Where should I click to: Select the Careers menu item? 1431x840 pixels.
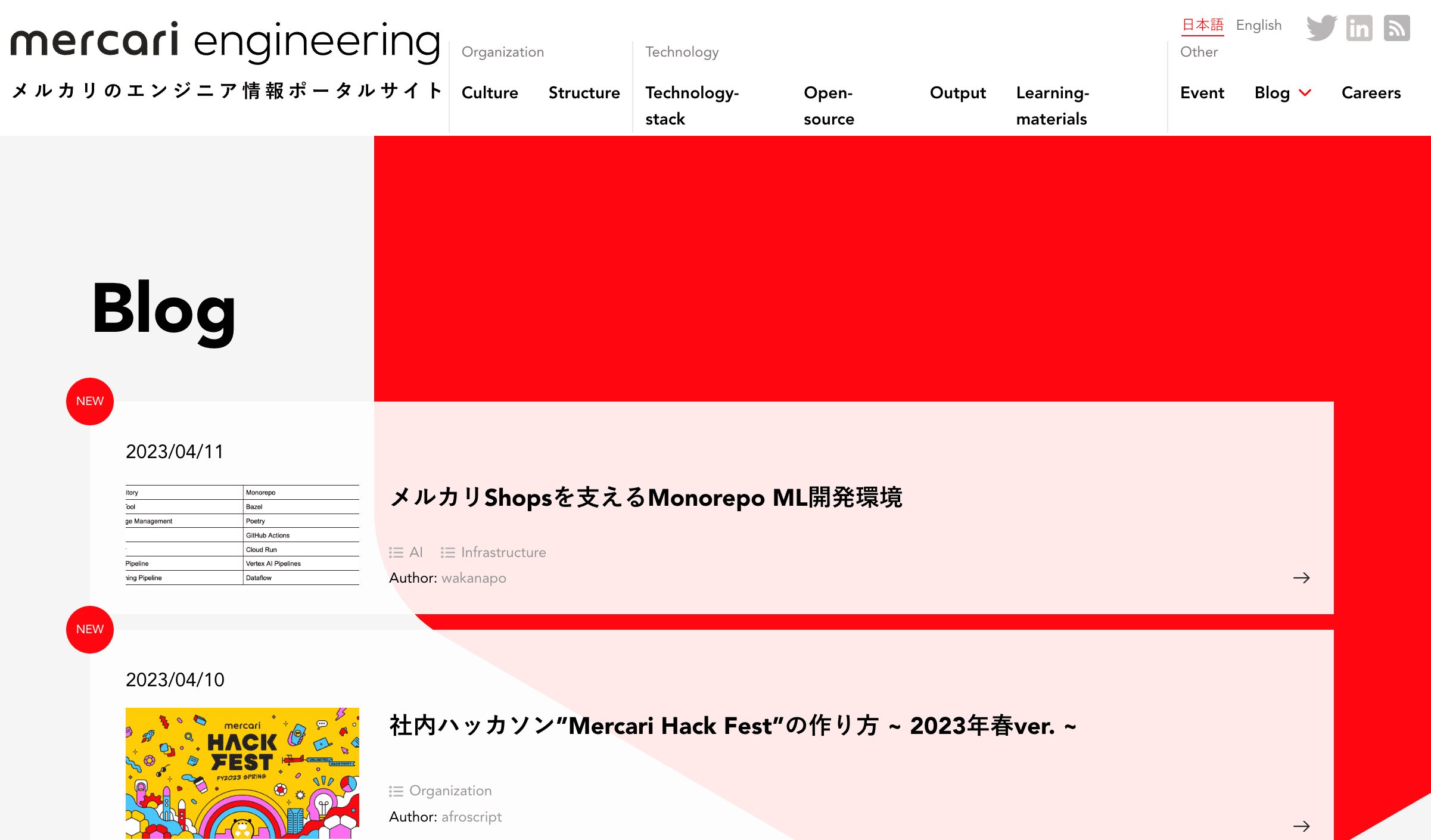click(1371, 93)
